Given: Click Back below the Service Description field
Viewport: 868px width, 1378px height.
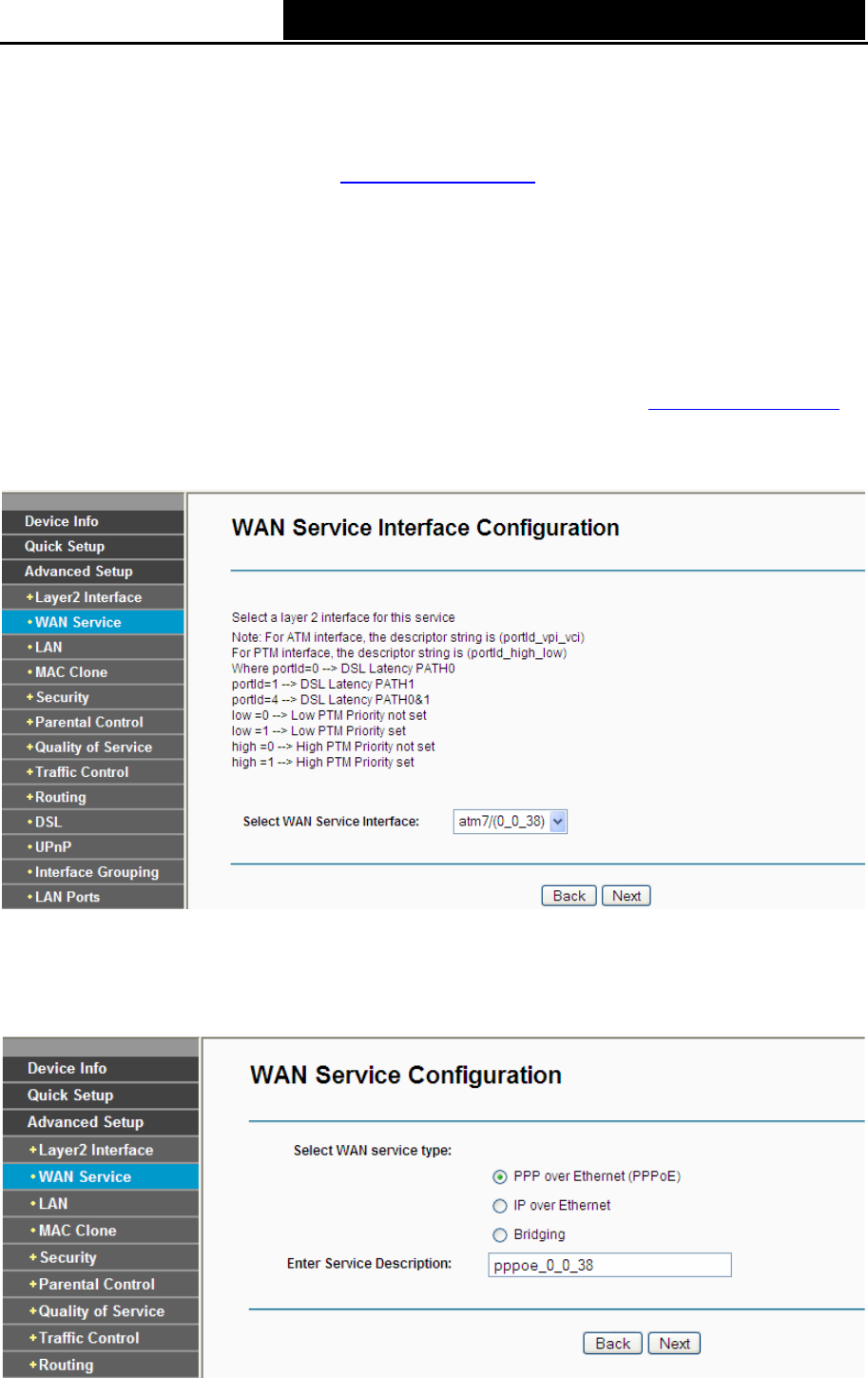Looking at the screenshot, I should tap(613, 1344).
